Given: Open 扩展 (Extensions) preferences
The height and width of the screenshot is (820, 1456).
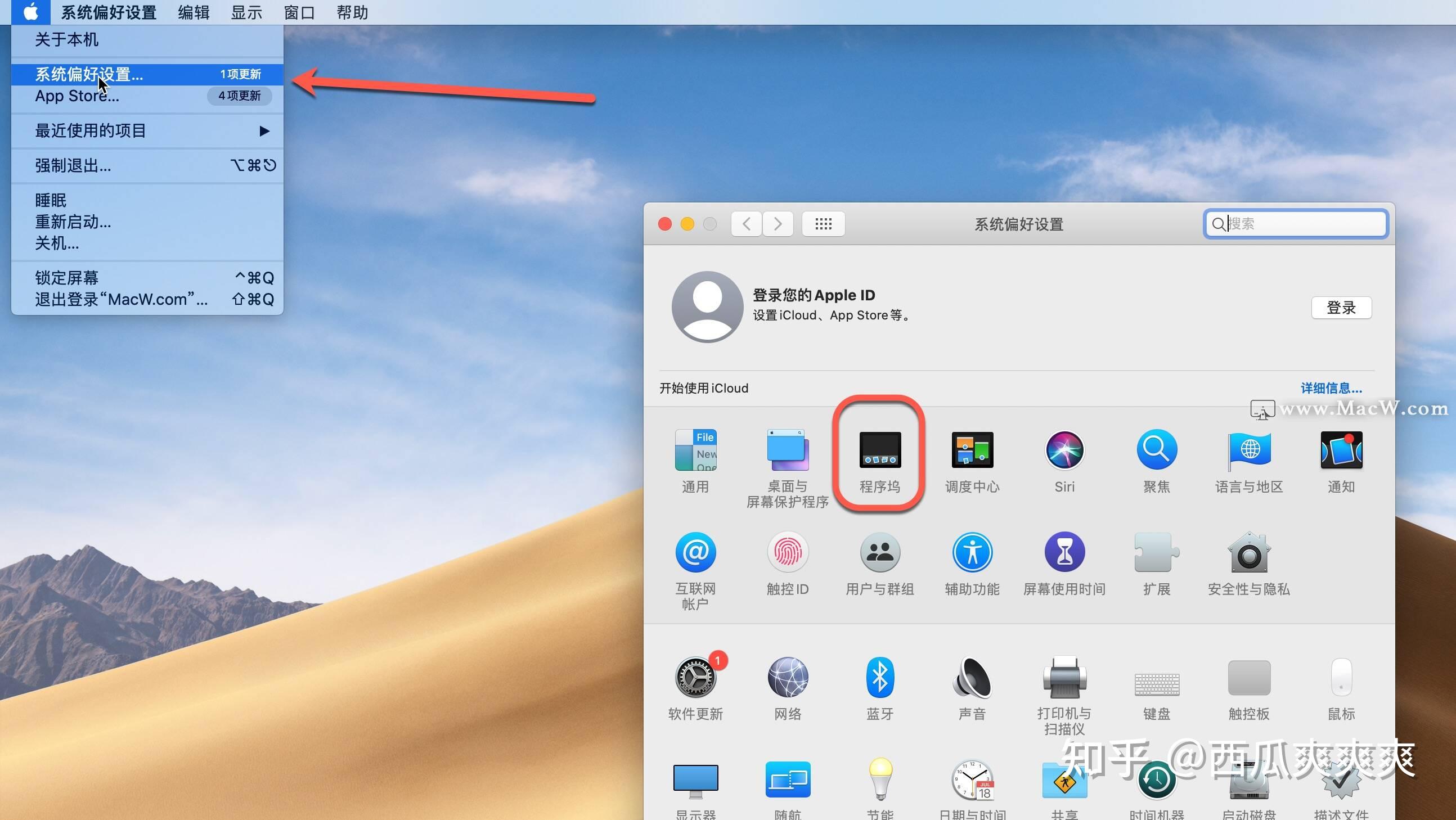Looking at the screenshot, I should pos(1157,552).
